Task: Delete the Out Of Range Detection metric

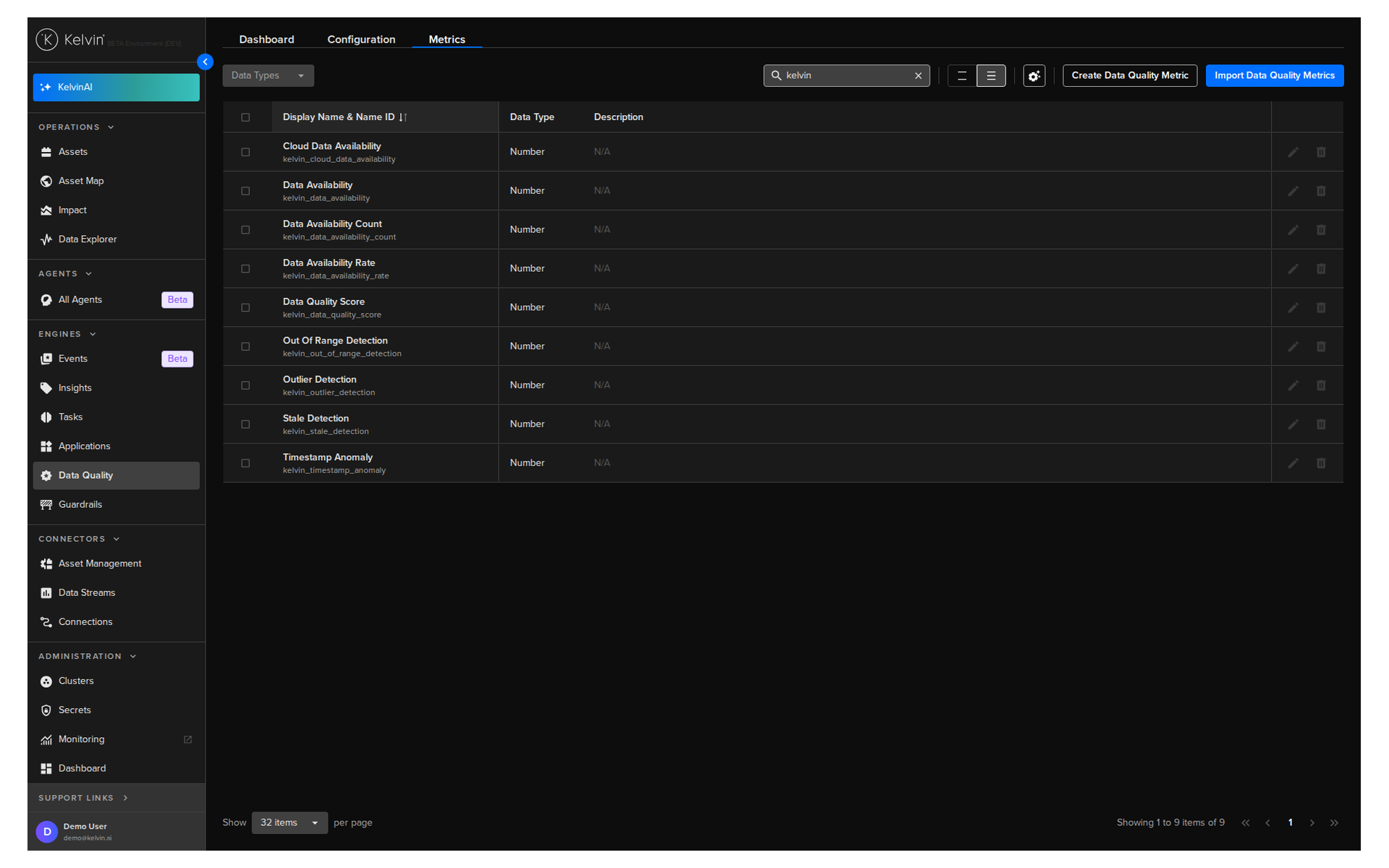Action: (1321, 346)
